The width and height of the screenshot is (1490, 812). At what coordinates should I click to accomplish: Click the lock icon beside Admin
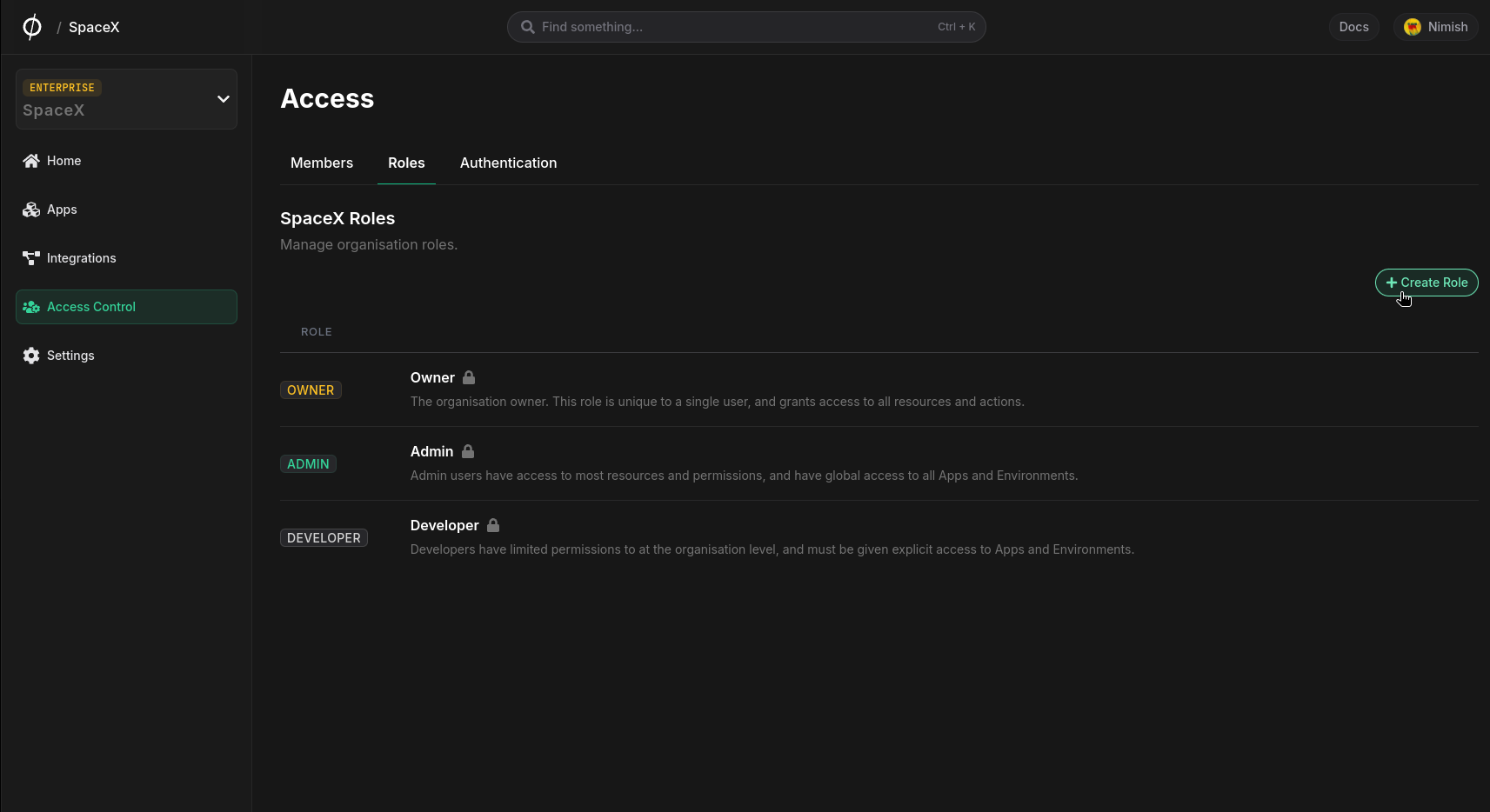tap(468, 451)
